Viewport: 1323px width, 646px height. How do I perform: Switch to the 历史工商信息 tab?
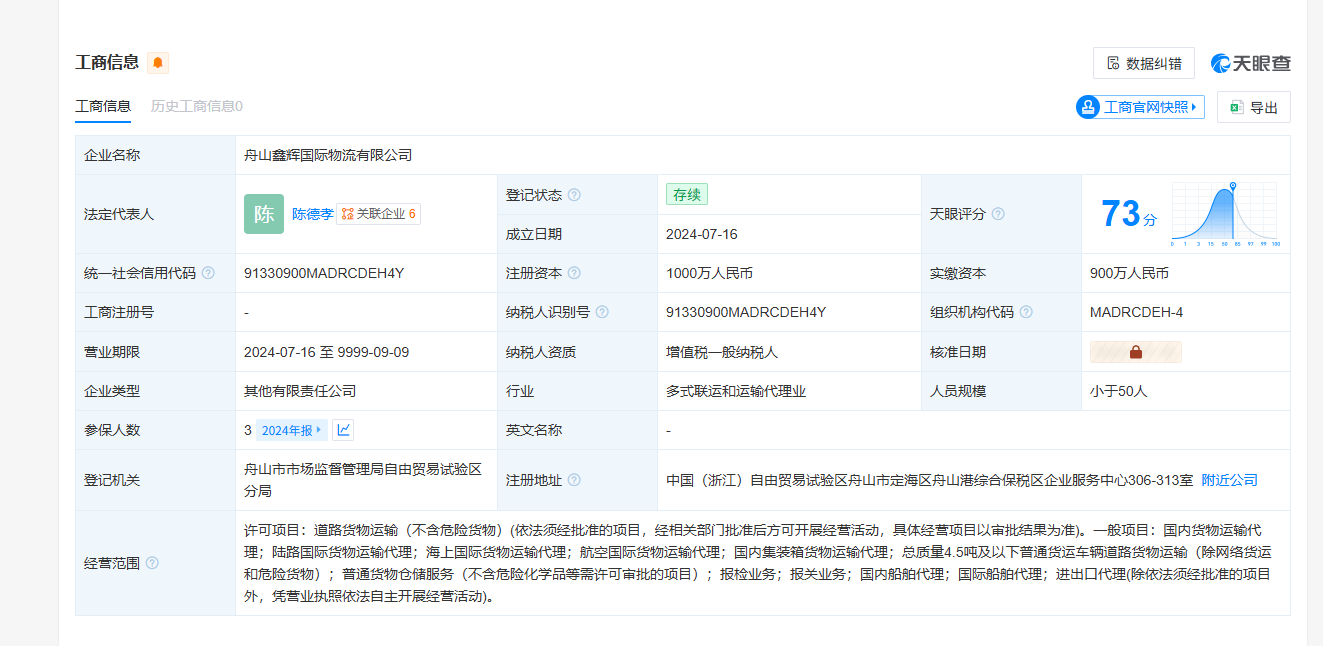[196, 106]
